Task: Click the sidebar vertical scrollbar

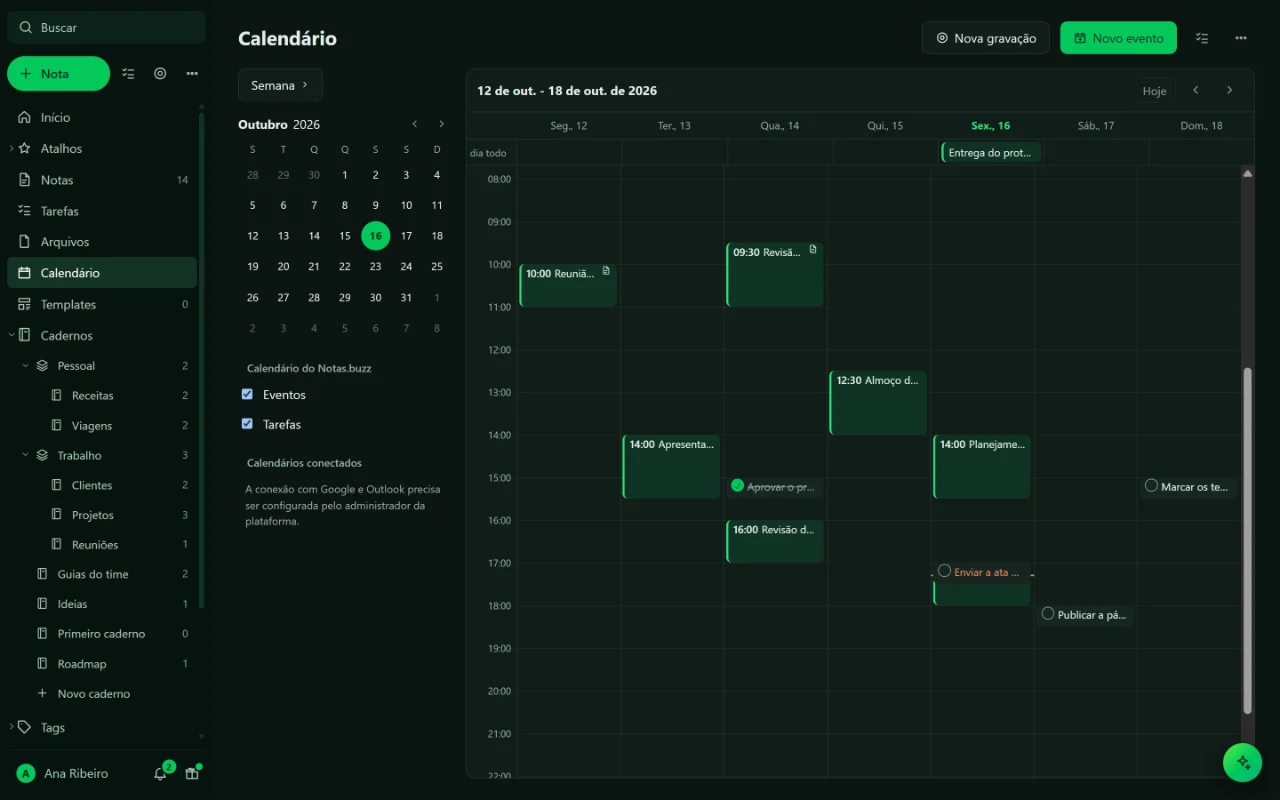Action: coord(201,360)
